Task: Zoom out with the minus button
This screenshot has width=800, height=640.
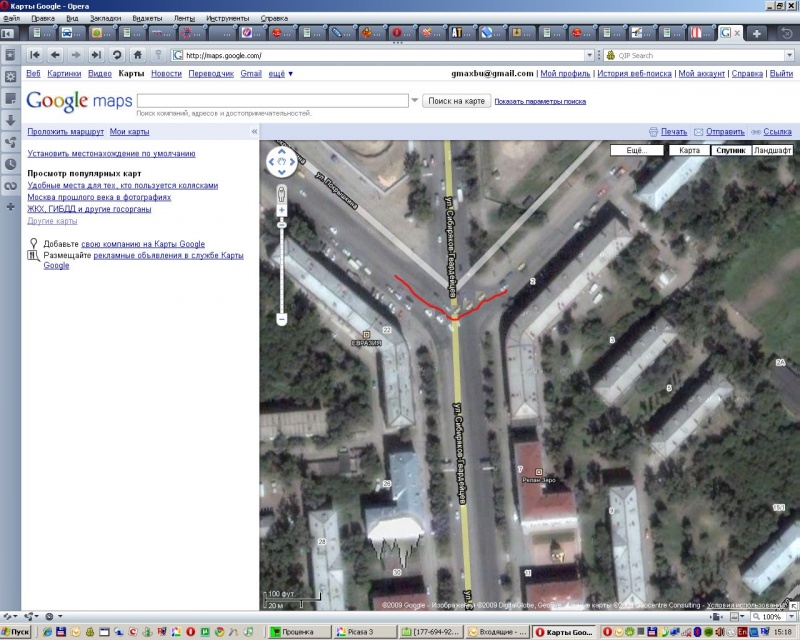Action: [282, 319]
